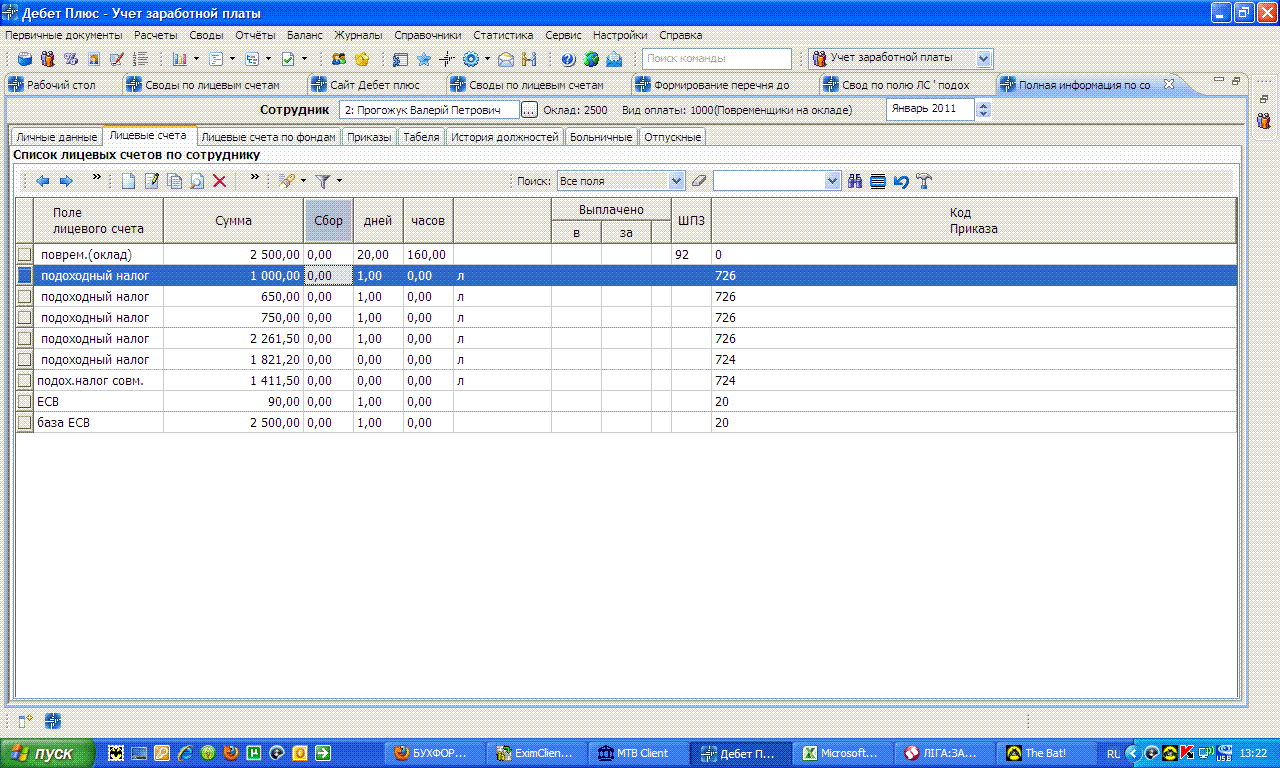This screenshot has height=768, width=1280.
Task: Click the eraser clear-search icon
Action: pos(699,181)
